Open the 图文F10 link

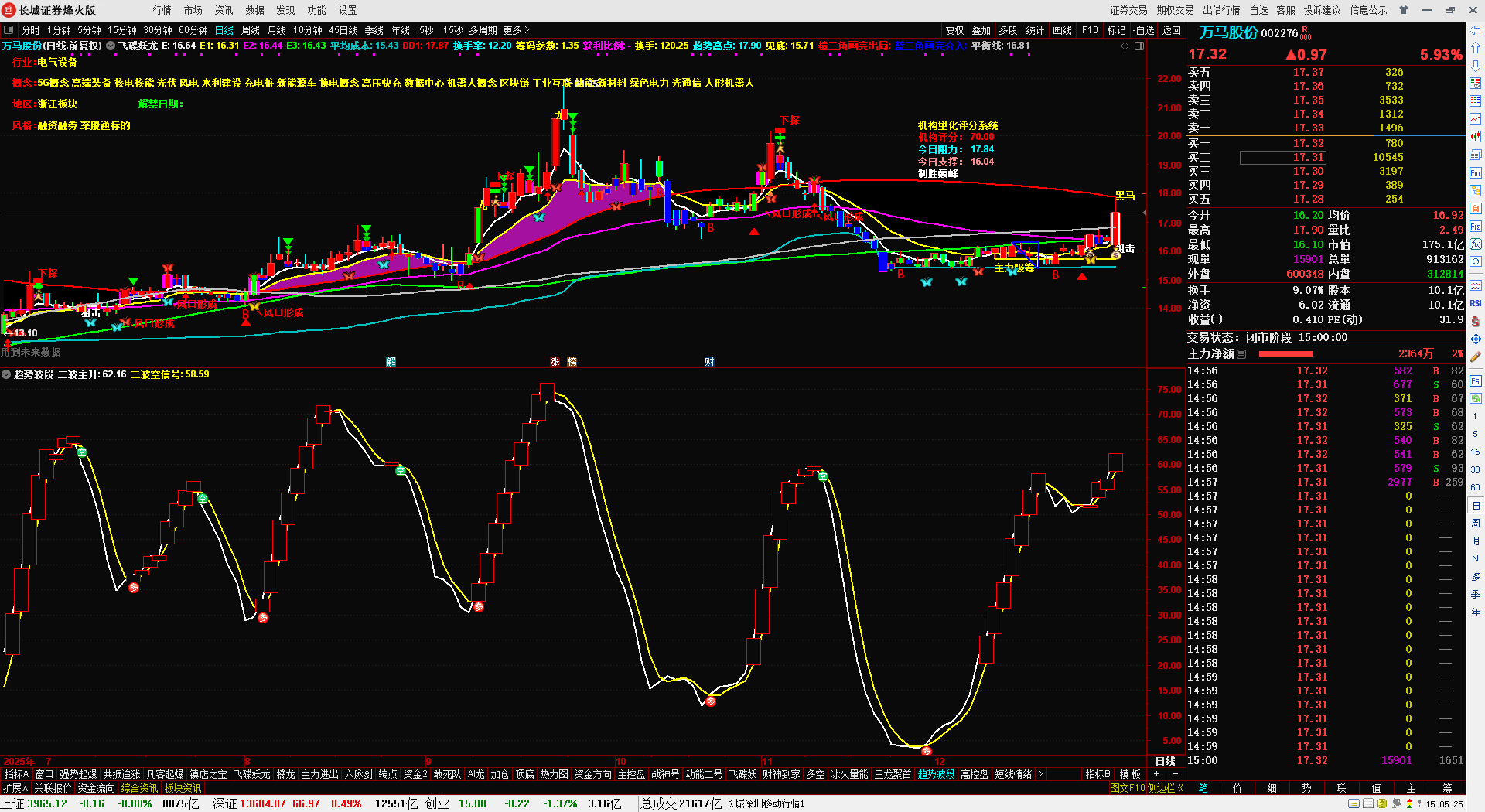1128,788
